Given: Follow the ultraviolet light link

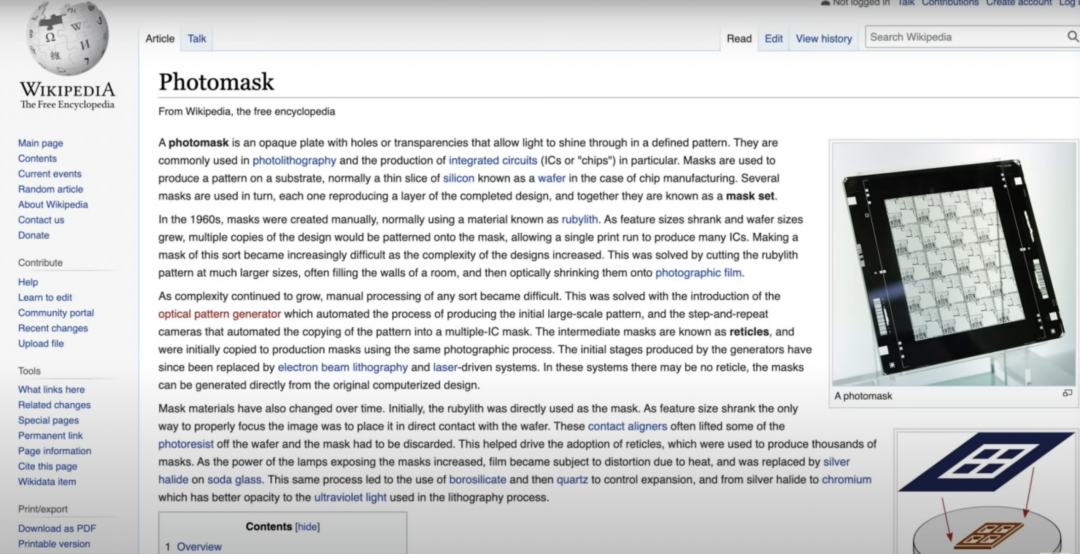Looking at the screenshot, I should click(351, 497).
